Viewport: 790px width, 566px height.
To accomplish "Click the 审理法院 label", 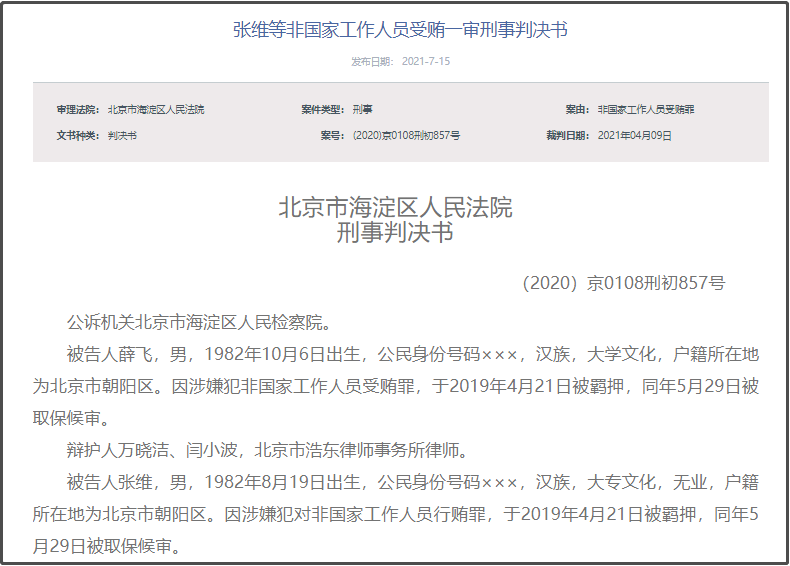I will 78,109.
